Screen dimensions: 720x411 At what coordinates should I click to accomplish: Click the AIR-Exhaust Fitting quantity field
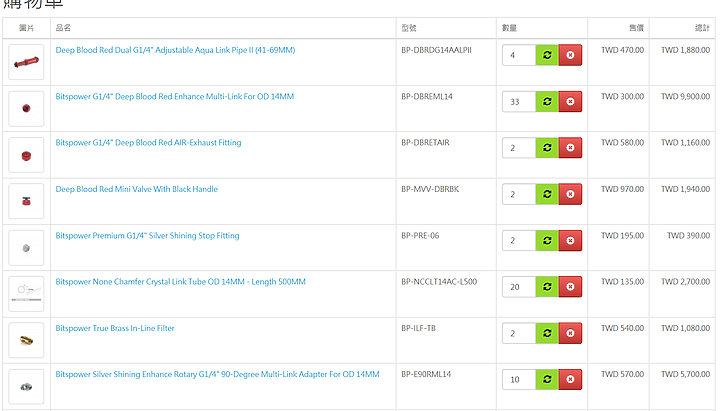[x=519, y=148]
